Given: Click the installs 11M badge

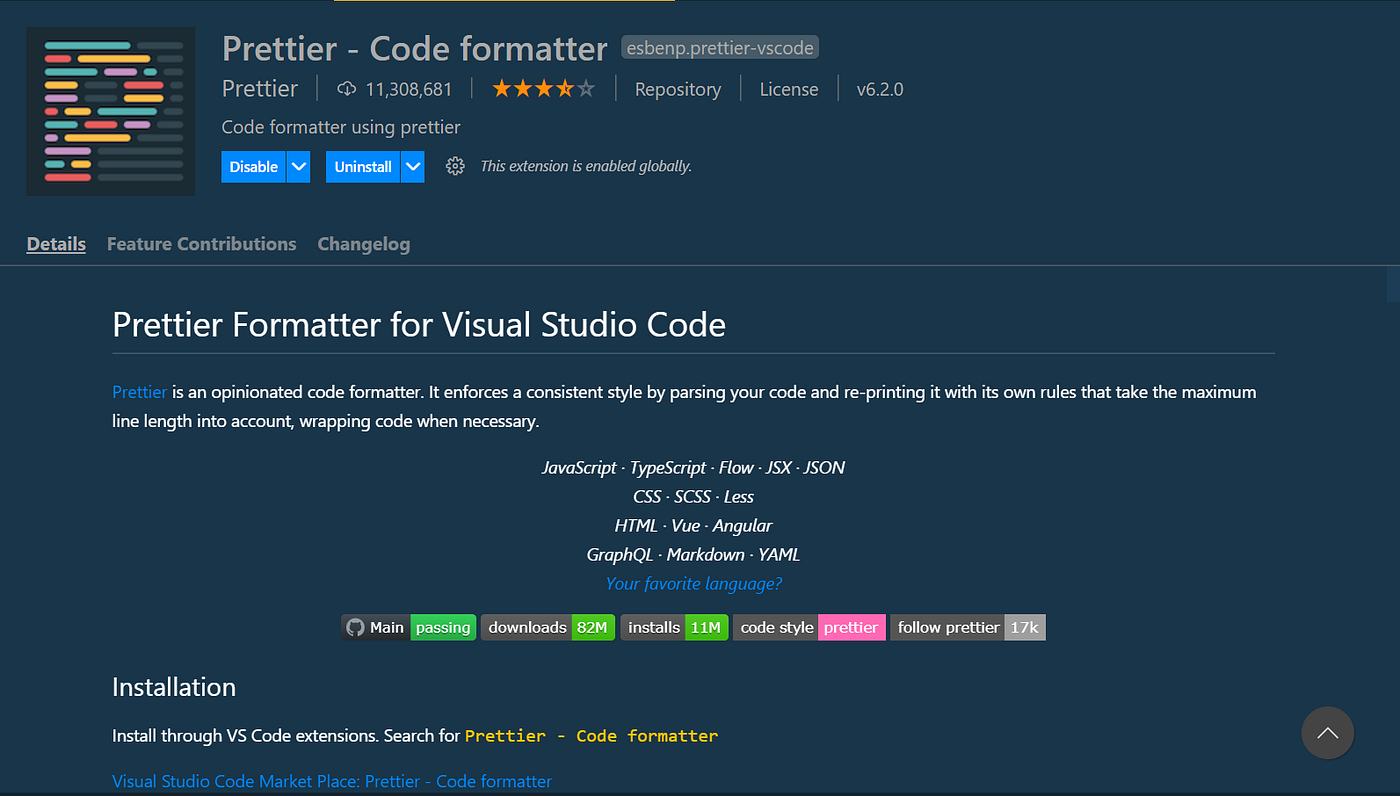Looking at the screenshot, I should (674, 627).
